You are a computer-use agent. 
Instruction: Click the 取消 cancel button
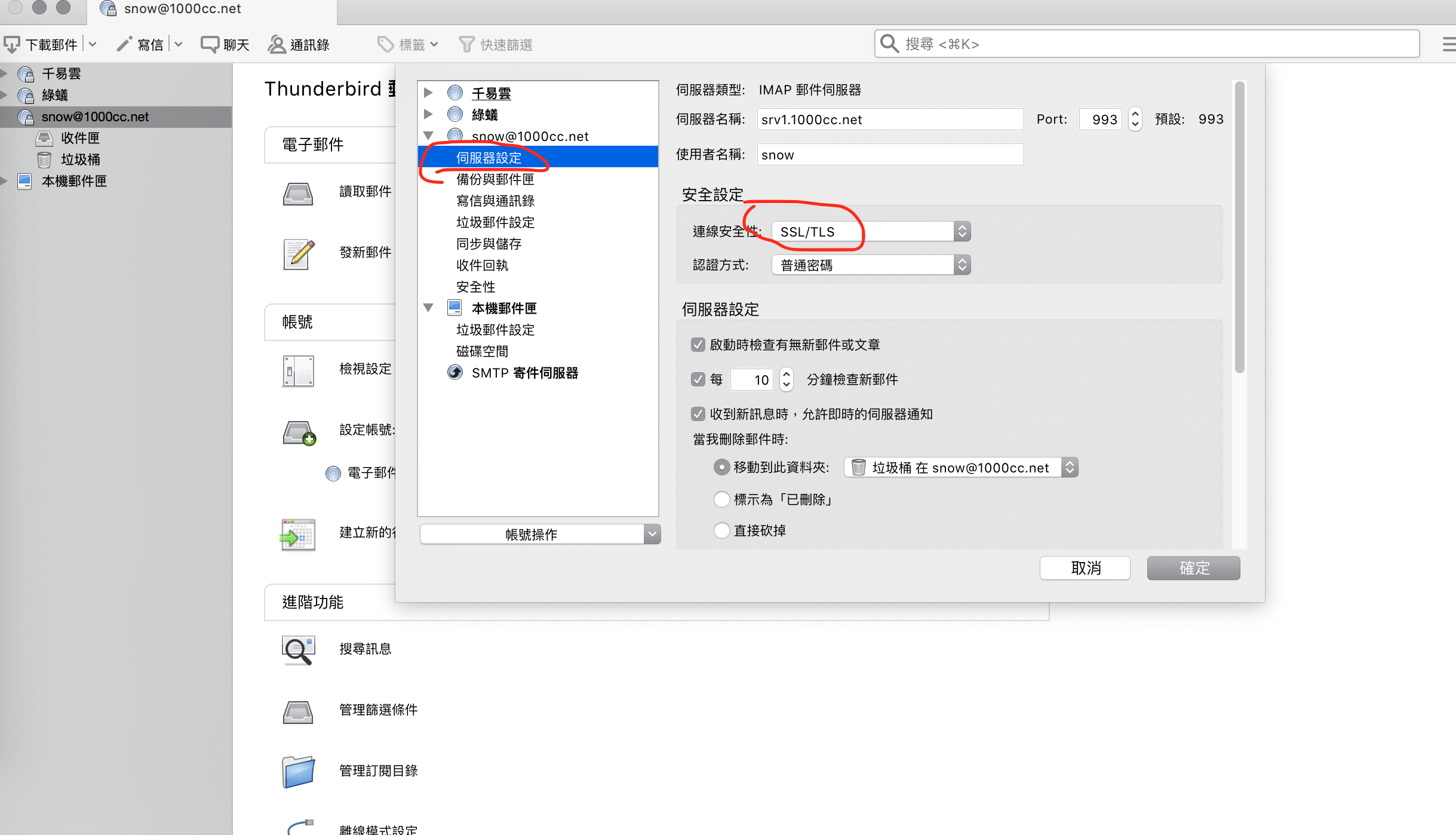click(x=1085, y=567)
